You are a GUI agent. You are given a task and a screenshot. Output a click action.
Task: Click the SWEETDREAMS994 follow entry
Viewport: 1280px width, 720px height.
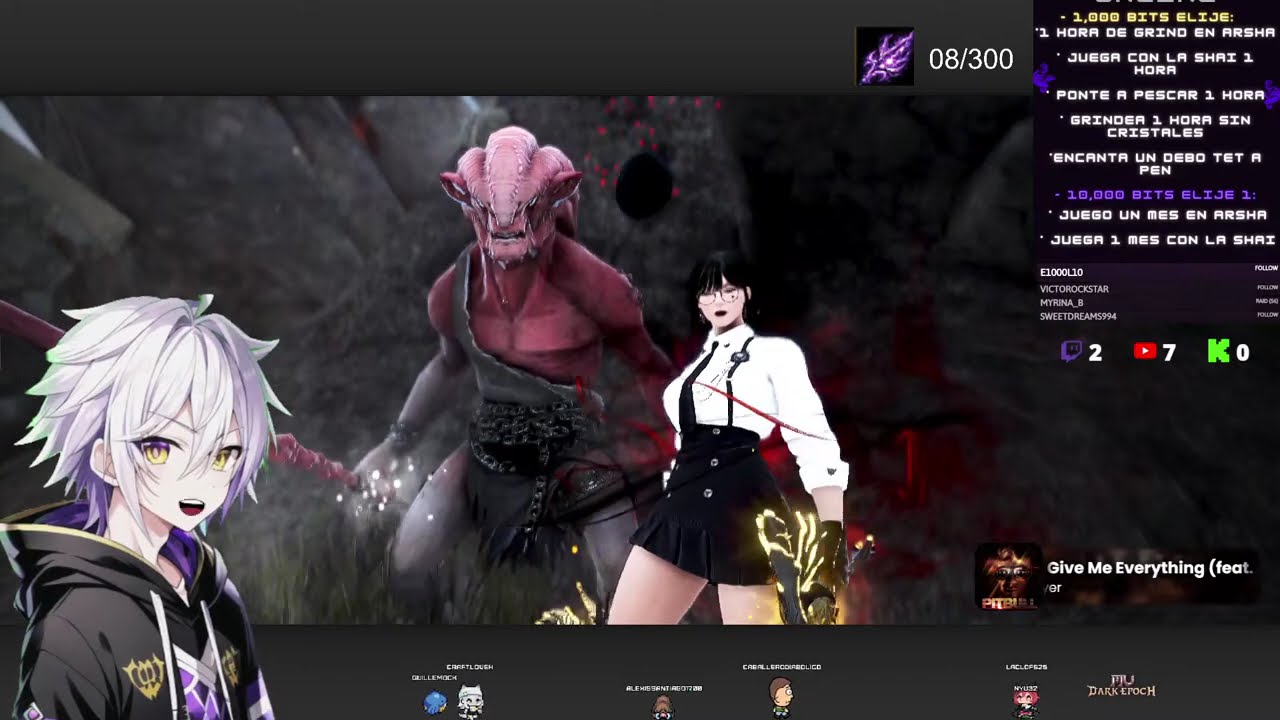tap(1159, 316)
